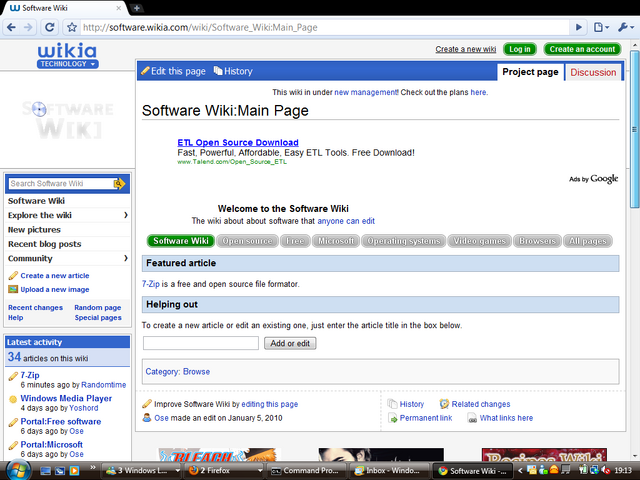Expand the Community submenu arrow
This screenshot has width=640, height=480.
pyautogui.click(x=126, y=258)
